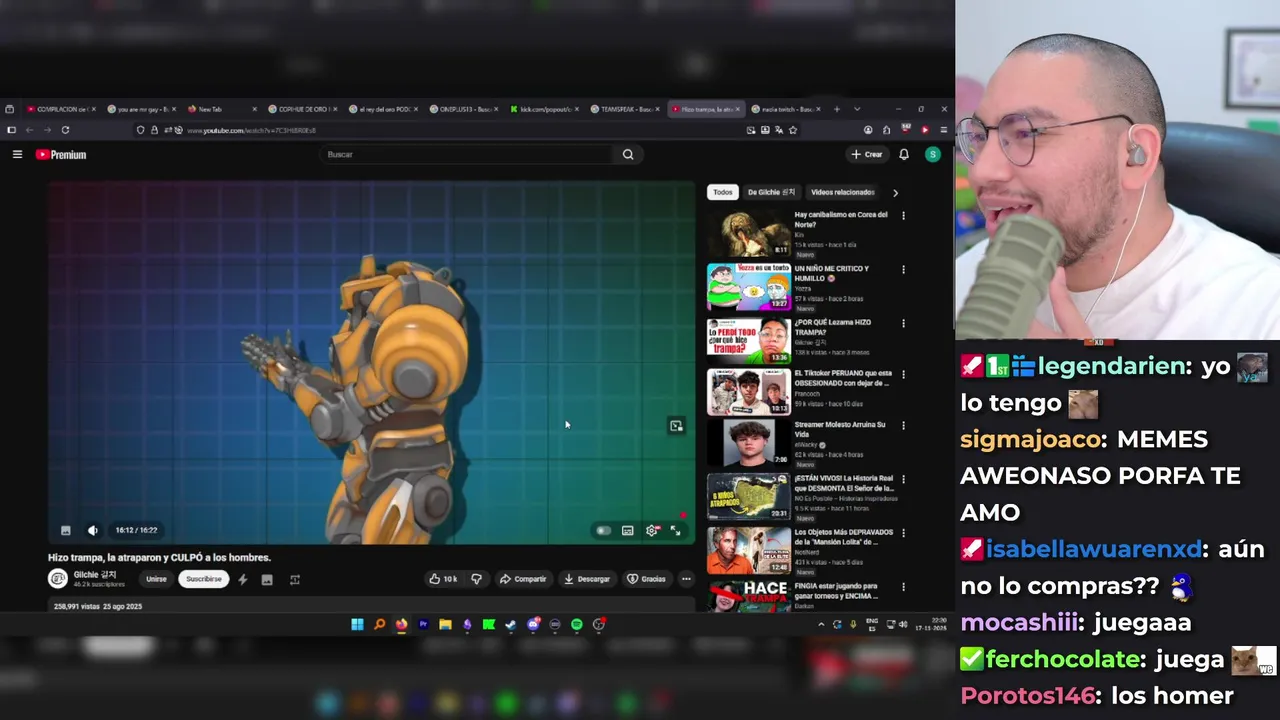Open Streamer Molesto Arruina Su Vida thumbnail
This screenshot has width=1280, height=720.
coord(749,444)
